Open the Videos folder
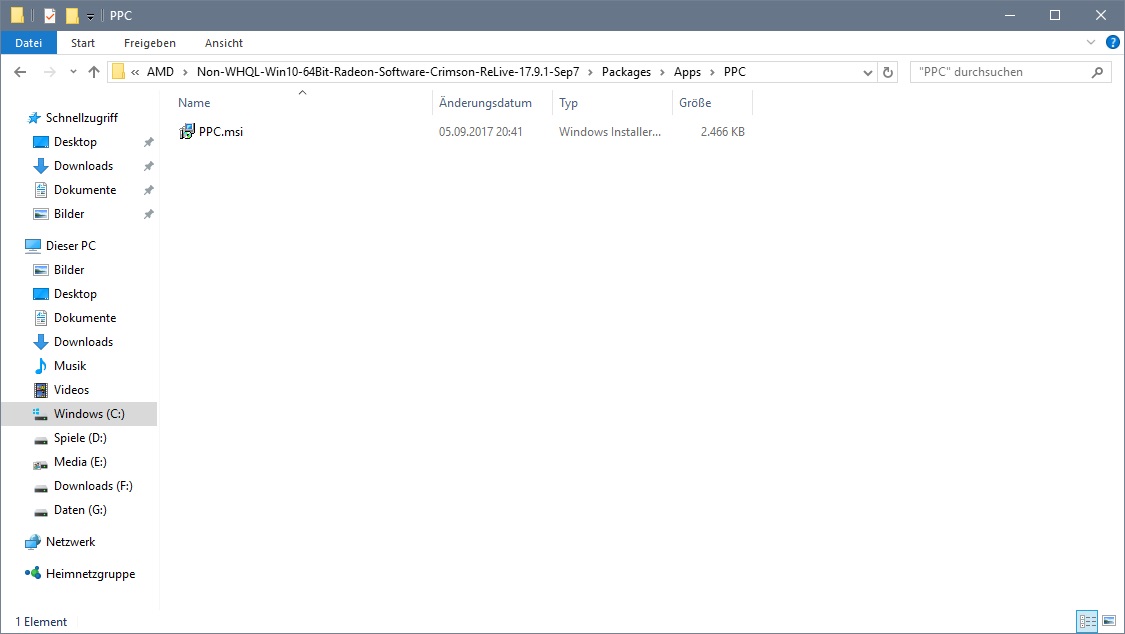This screenshot has height=634, width=1125. [71, 389]
